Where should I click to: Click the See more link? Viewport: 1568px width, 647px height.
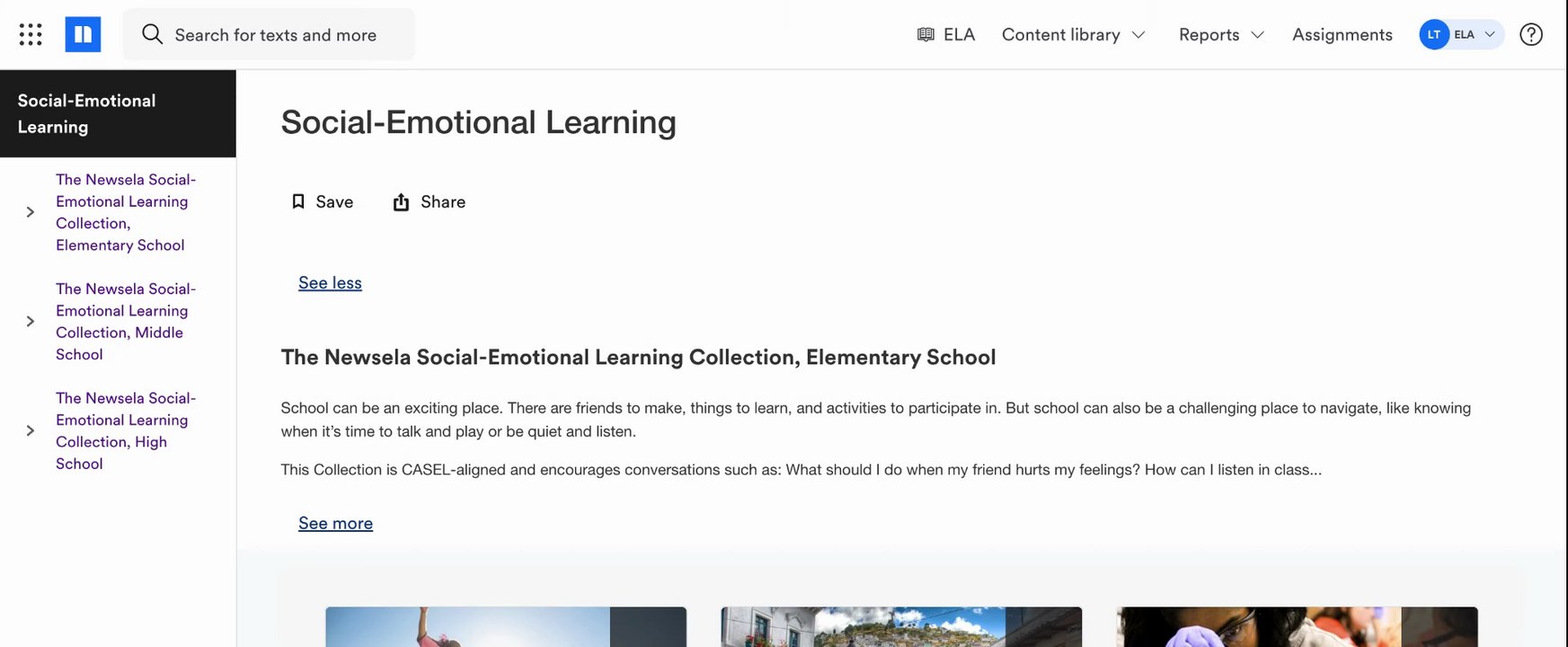click(x=335, y=524)
